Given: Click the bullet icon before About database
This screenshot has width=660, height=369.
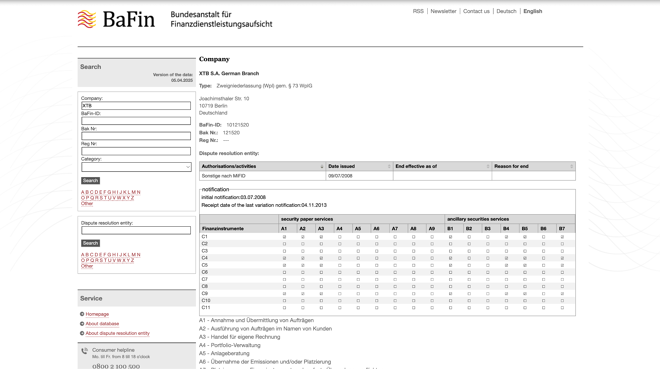Looking at the screenshot, I should tap(82, 324).
